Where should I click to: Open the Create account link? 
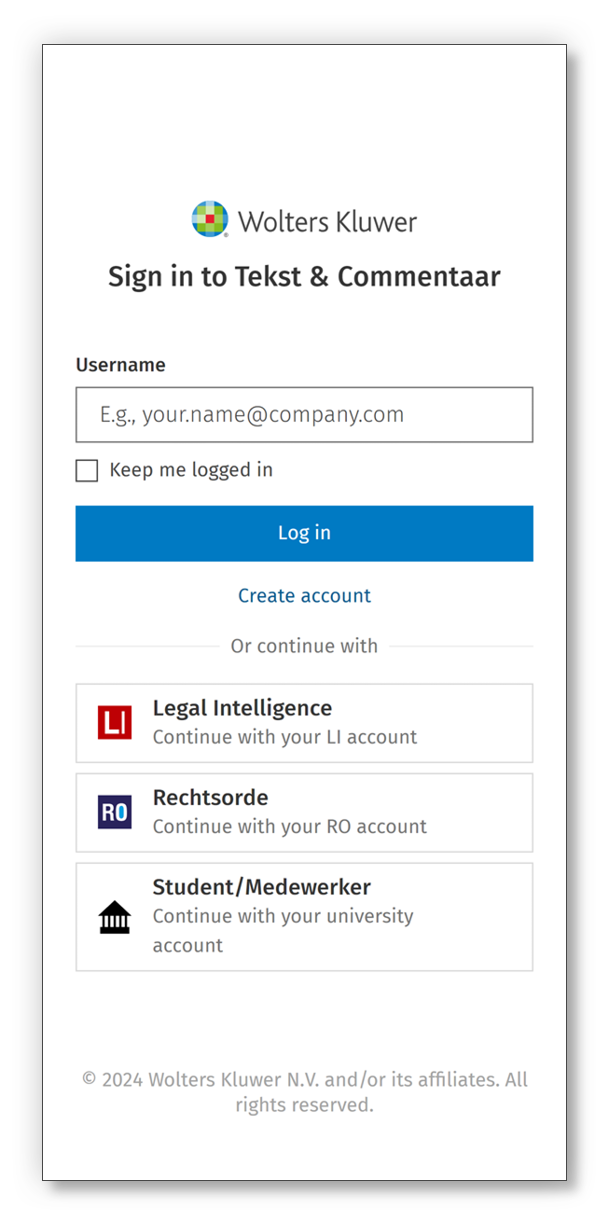(x=304, y=596)
